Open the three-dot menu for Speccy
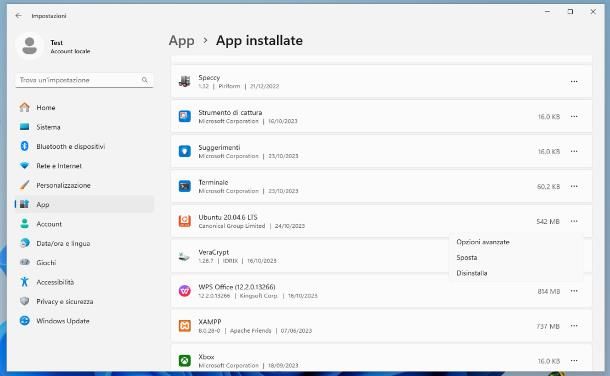The height and width of the screenshot is (376, 610). (x=574, y=82)
